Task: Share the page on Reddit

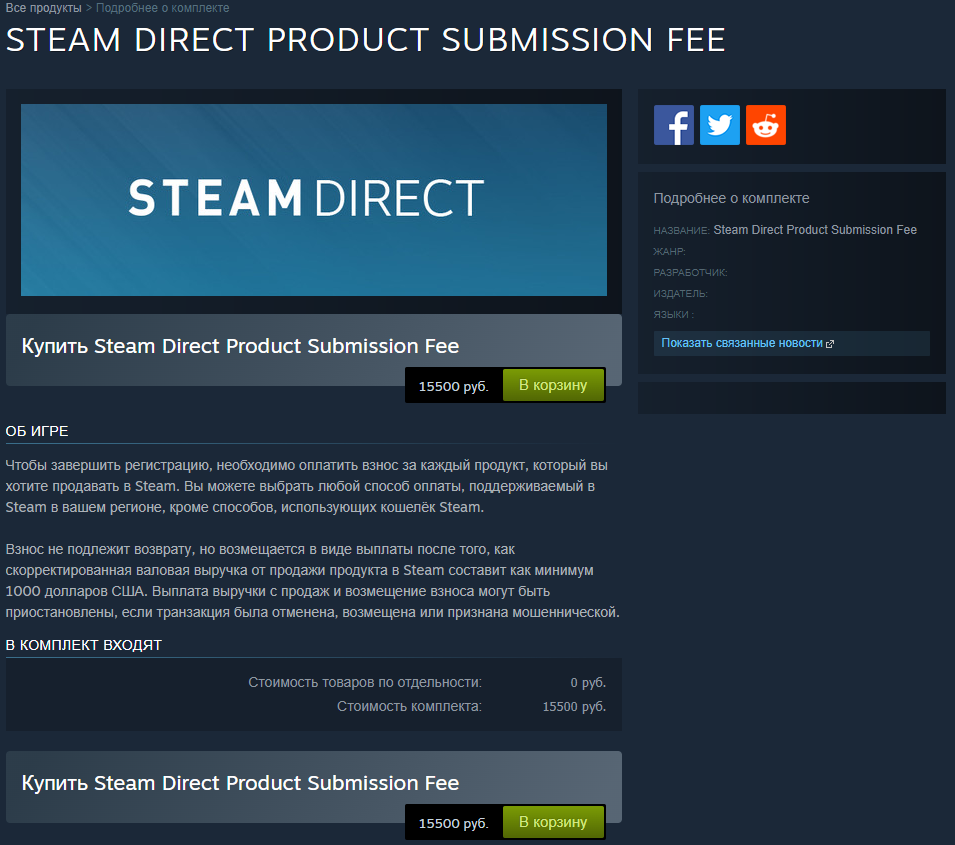Action: (766, 125)
